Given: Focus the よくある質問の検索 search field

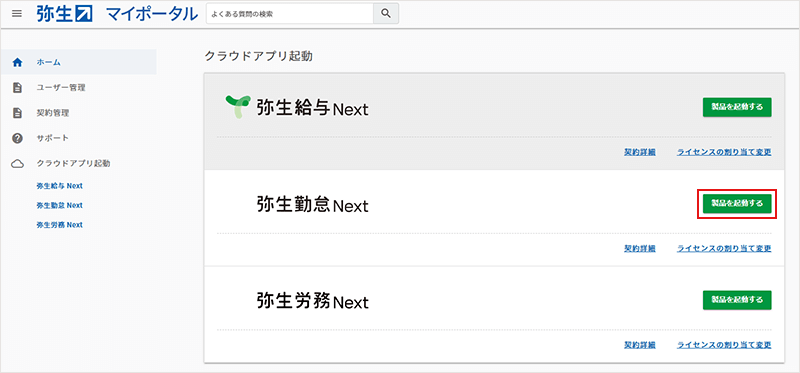Looking at the screenshot, I should pyautogui.click(x=290, y=14).
